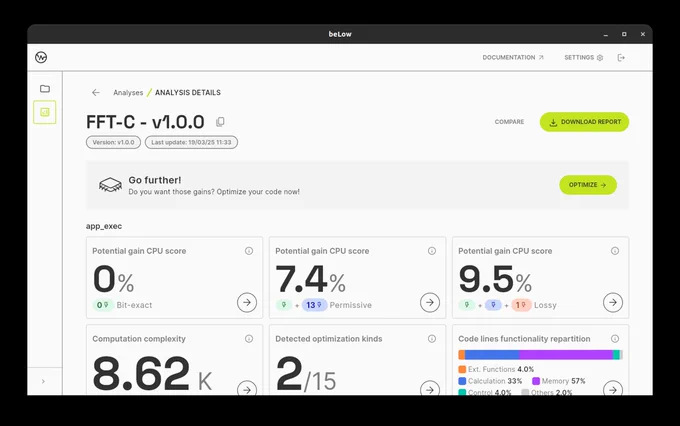
Task: Open Permissive card arrow button
Action: tap(430, 302)
